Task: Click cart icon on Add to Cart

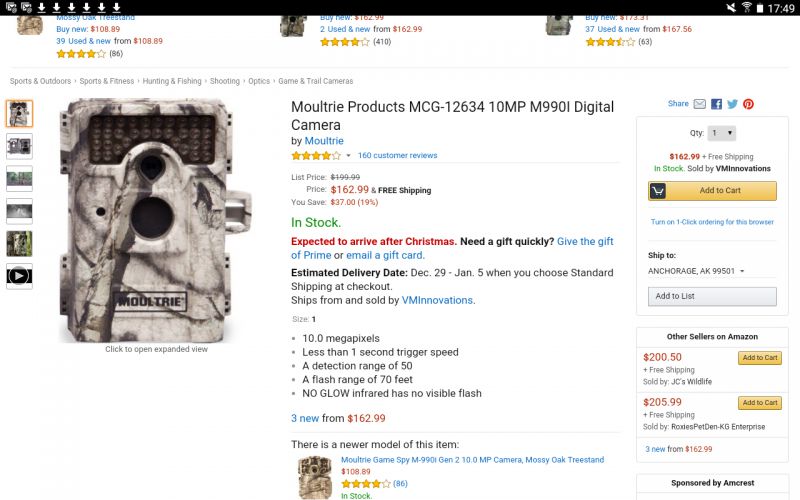Action: 658,191
